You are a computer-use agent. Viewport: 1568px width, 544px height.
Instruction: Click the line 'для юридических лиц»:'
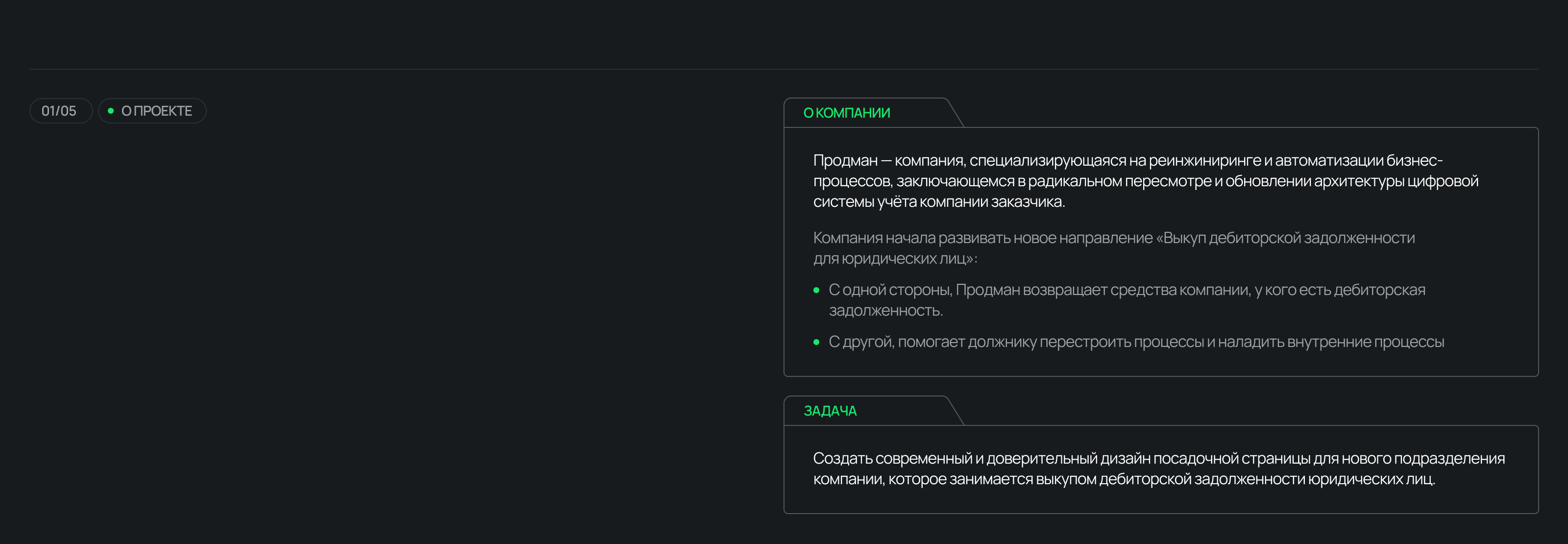pos(895,259)
